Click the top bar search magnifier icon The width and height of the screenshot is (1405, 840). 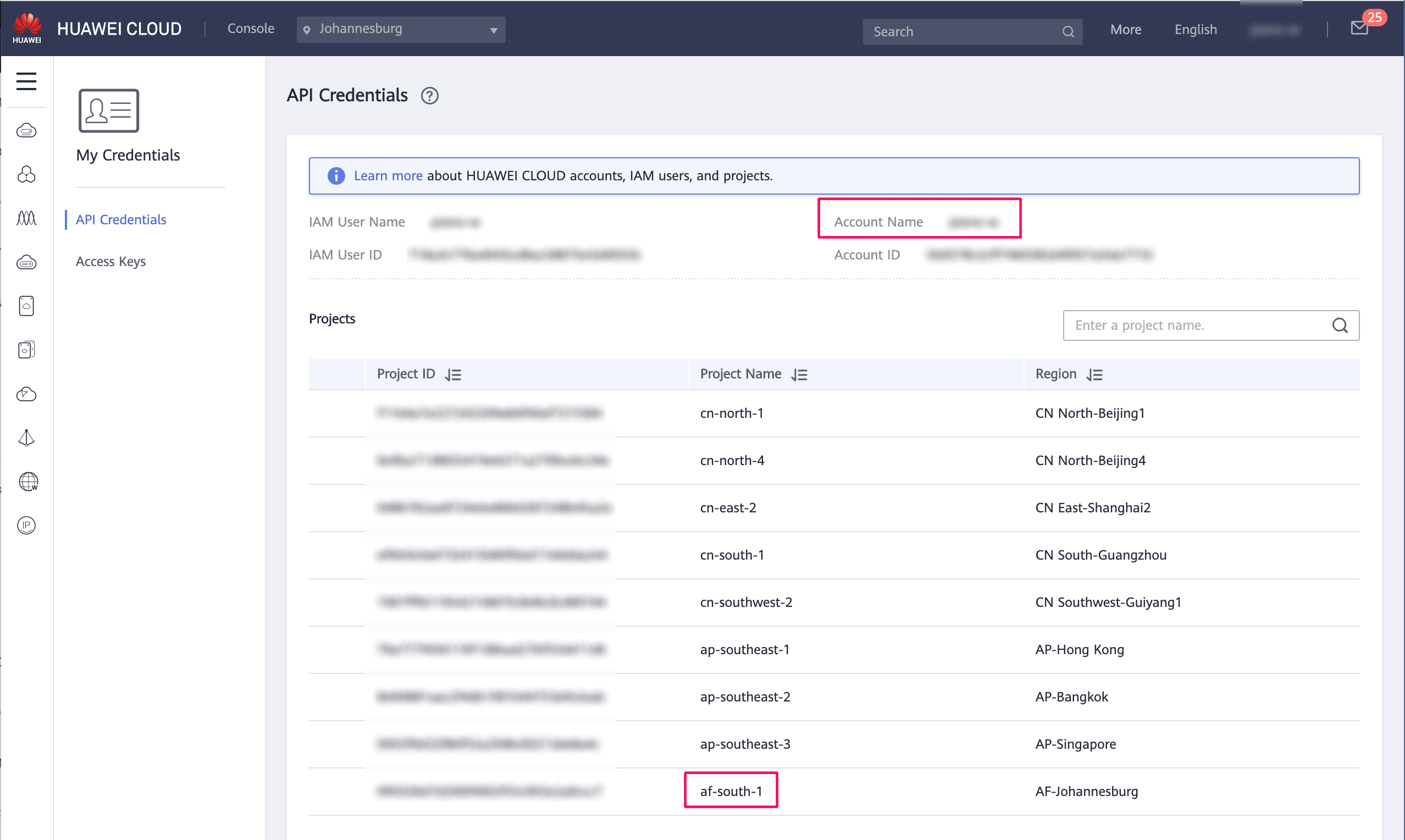tap(1067, 32)
